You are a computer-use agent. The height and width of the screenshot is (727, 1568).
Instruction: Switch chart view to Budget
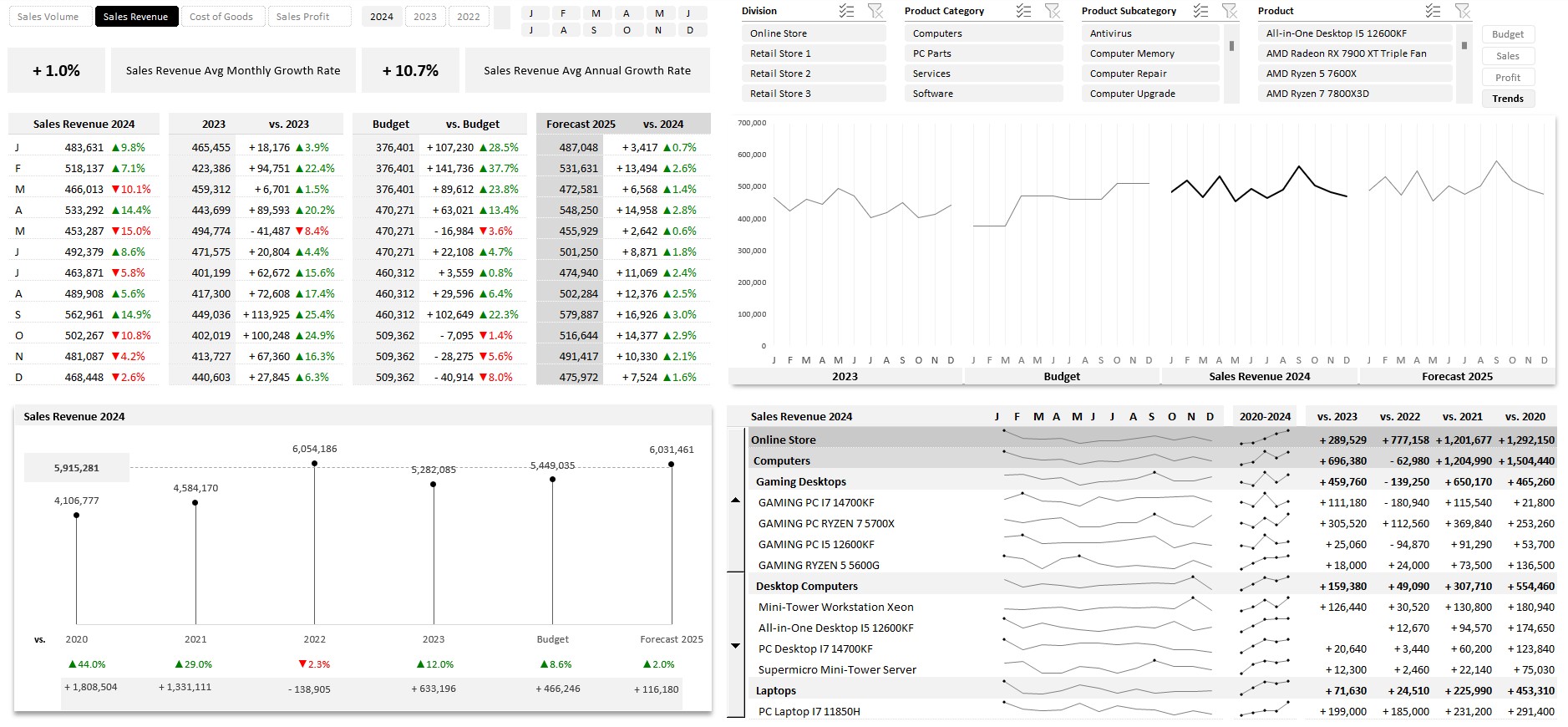click(1507, 34)
